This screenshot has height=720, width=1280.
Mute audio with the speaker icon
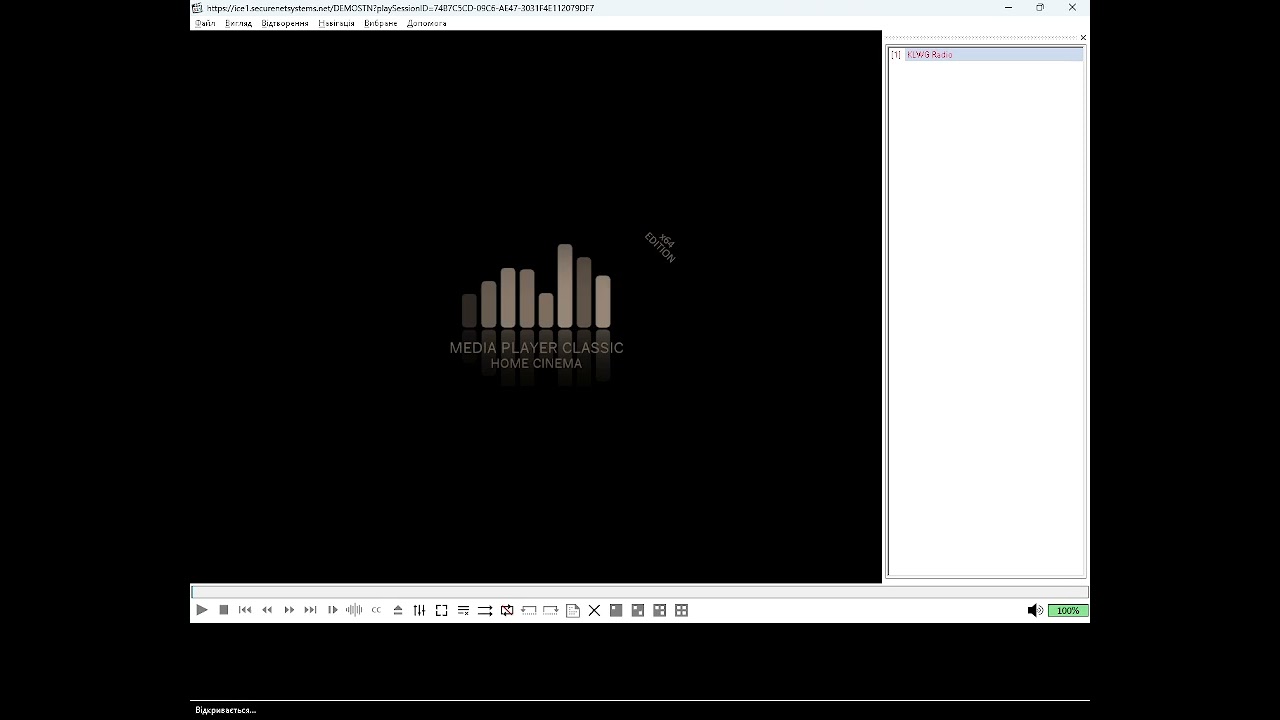tap(1035, 610)
